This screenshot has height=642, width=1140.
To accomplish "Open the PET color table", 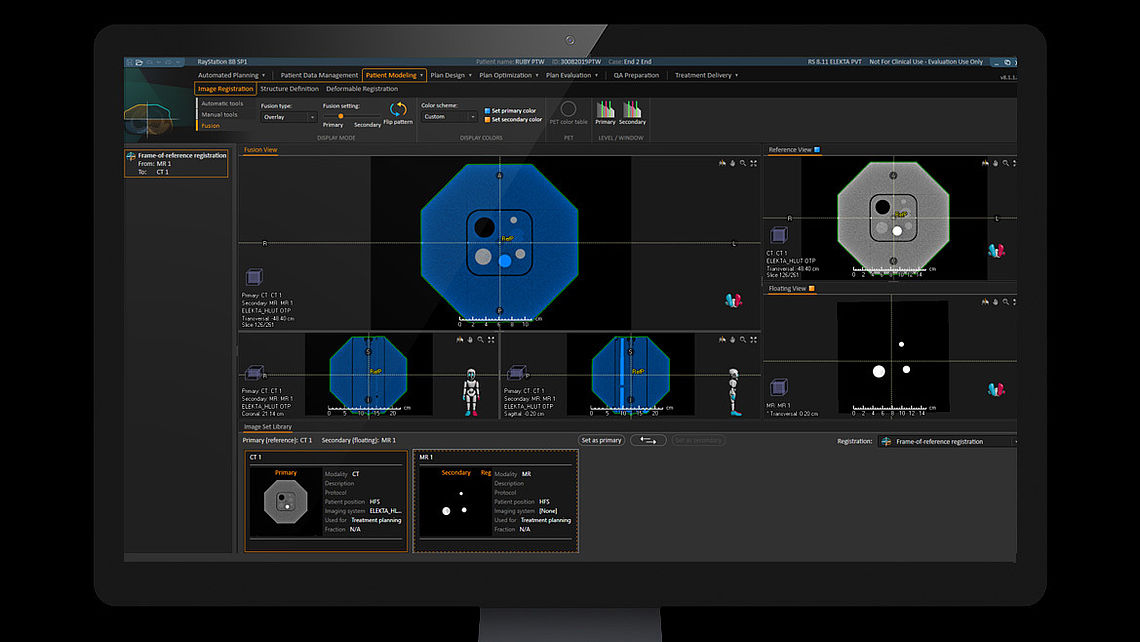I will [567, 111].
